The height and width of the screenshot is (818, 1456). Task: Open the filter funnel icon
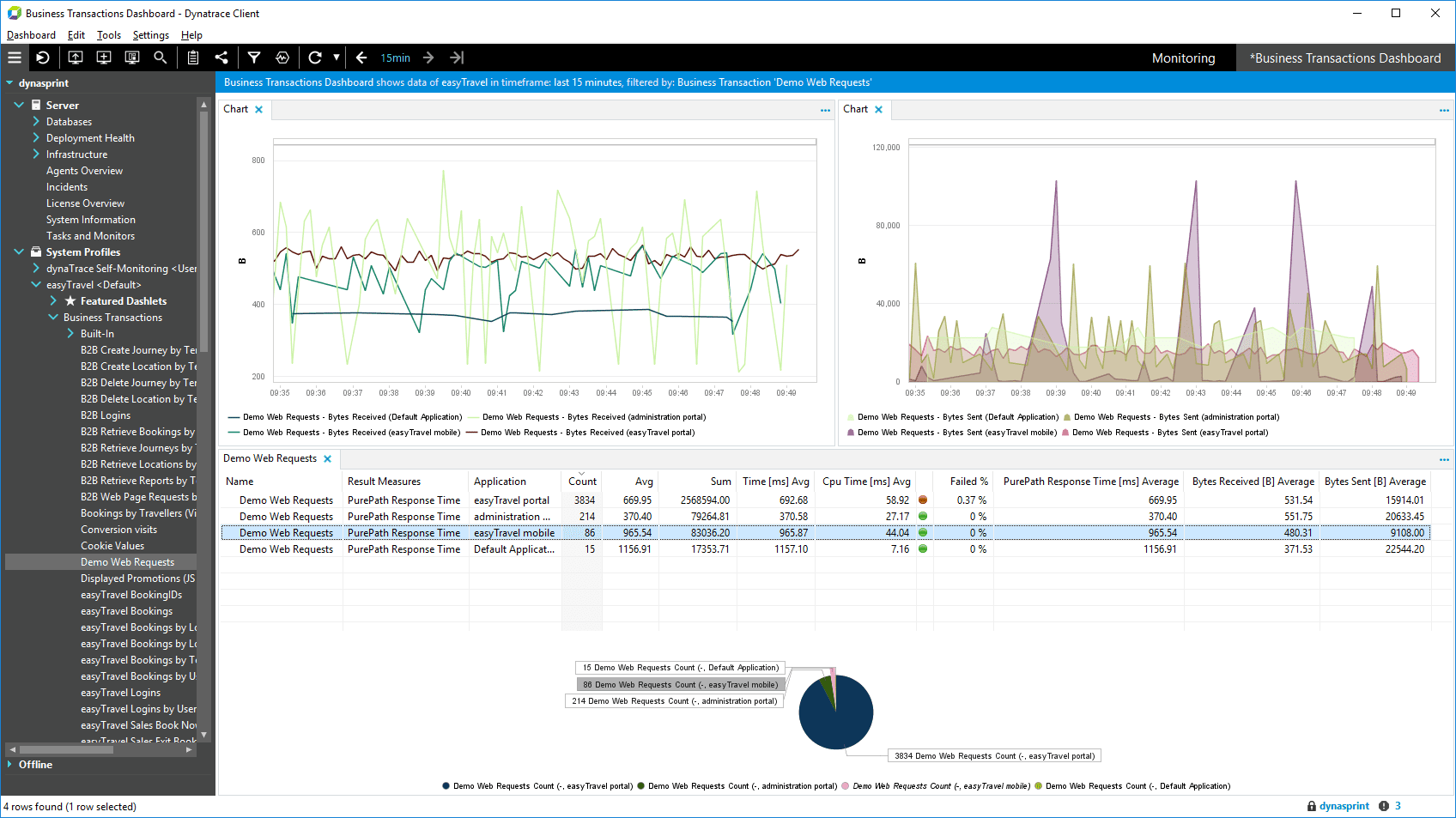tap(254, 58)
